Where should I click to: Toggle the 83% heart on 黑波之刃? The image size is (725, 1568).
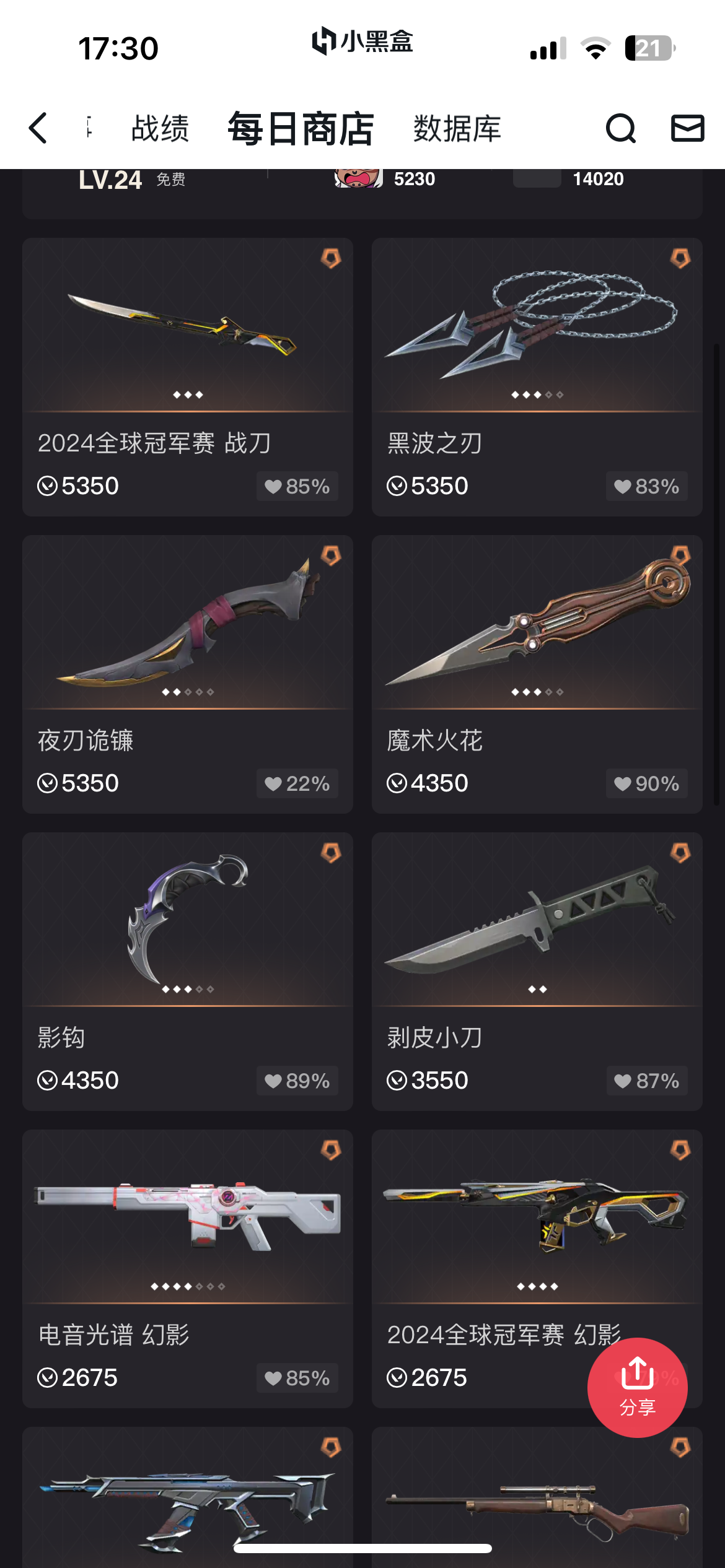coord(646,486)
